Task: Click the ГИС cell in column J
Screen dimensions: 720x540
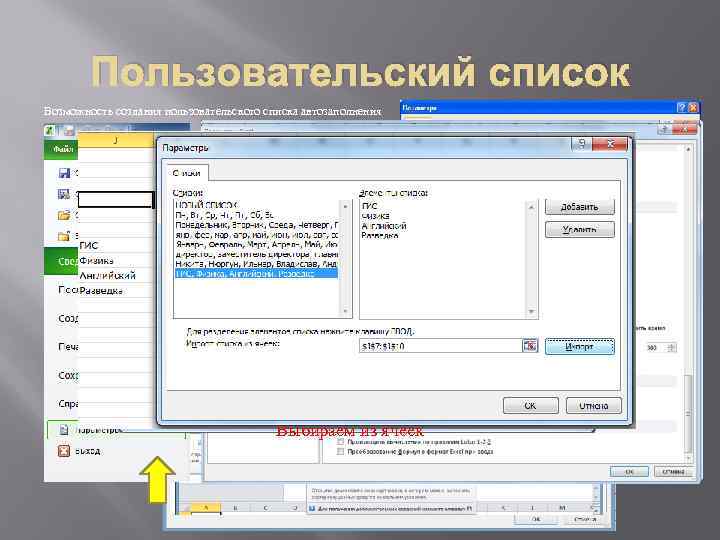Action: pyautogui.click(x=116, y=246)
